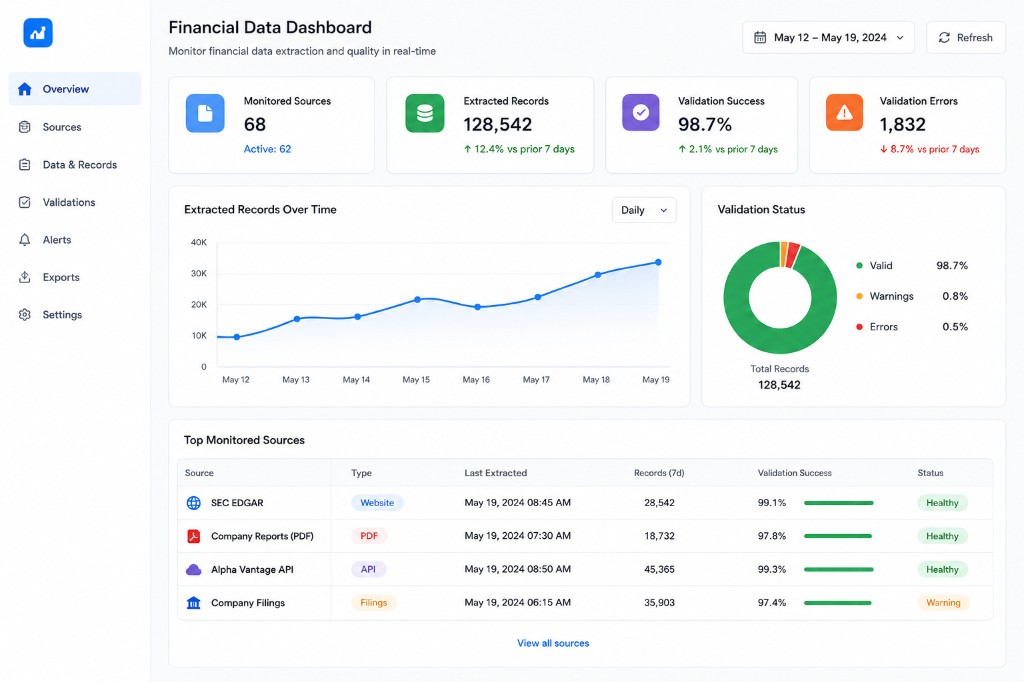This screenshot has width=1024, height=682.
Task: Click the Alpha Vantage 99.3% progress bar
Action: pos(839,570)
